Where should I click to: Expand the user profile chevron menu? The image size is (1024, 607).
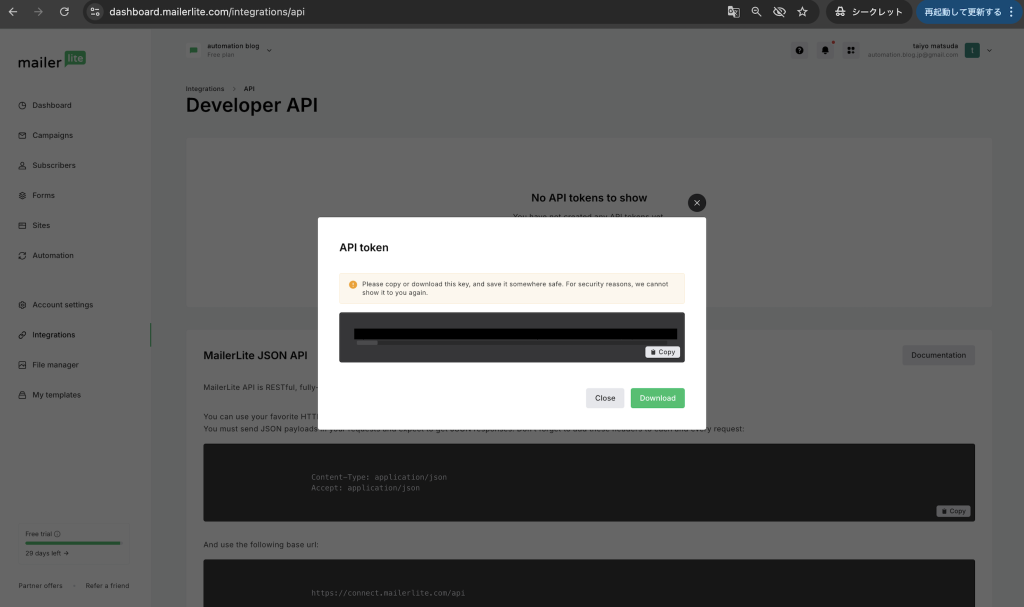click(989, 50)
